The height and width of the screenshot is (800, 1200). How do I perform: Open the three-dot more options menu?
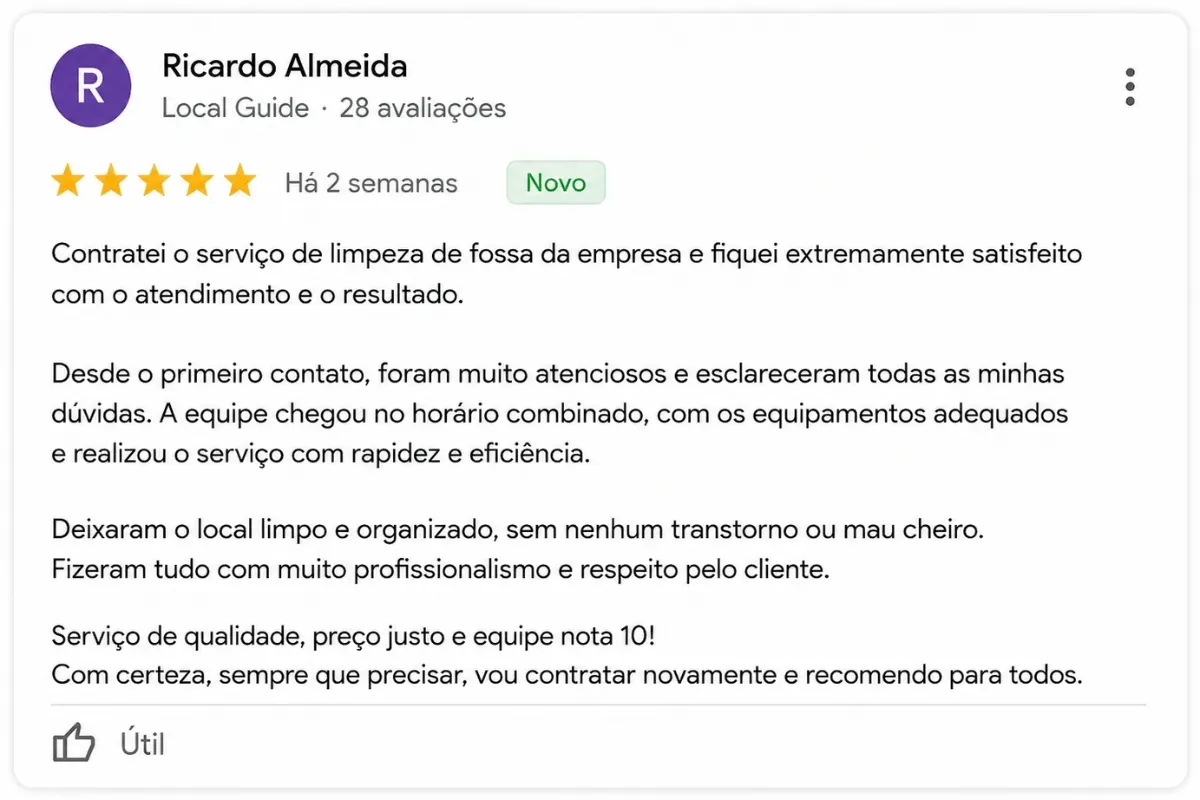coord(1130,87)
